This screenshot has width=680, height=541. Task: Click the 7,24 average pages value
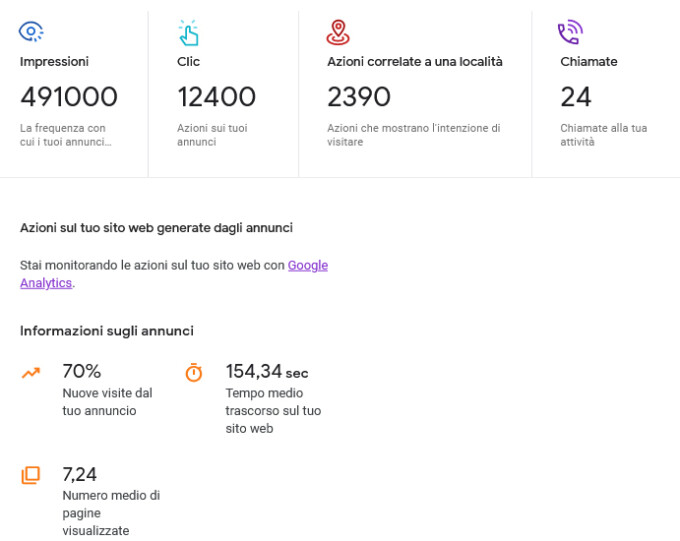[x=79, y=475]
